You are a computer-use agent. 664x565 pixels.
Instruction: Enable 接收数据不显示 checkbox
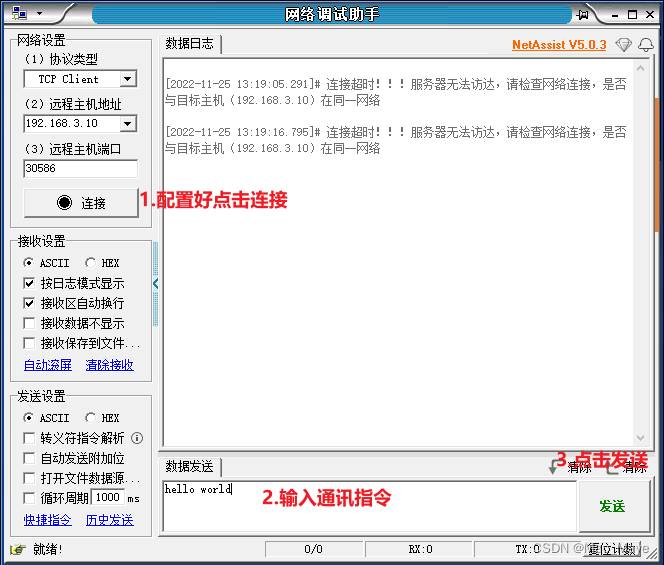(x=29, y=323)
